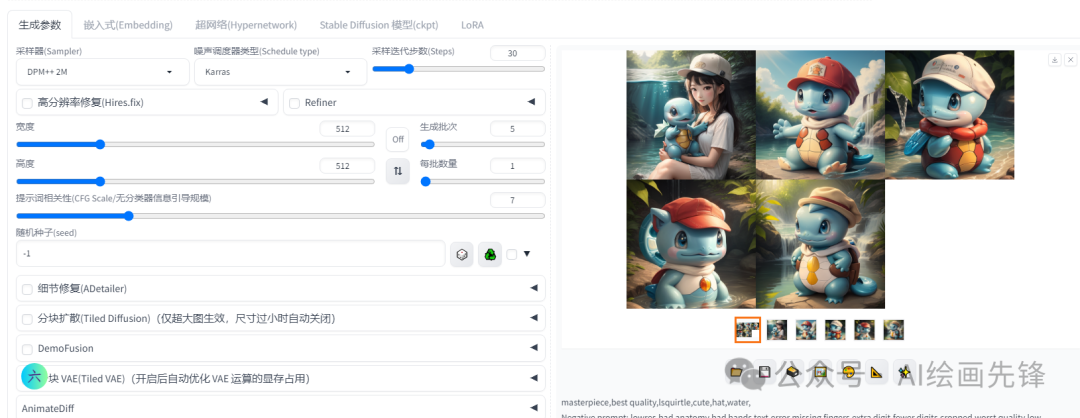
Task: Select the fourth thumbnail in the gallery strip
Action: coord(835,330)
